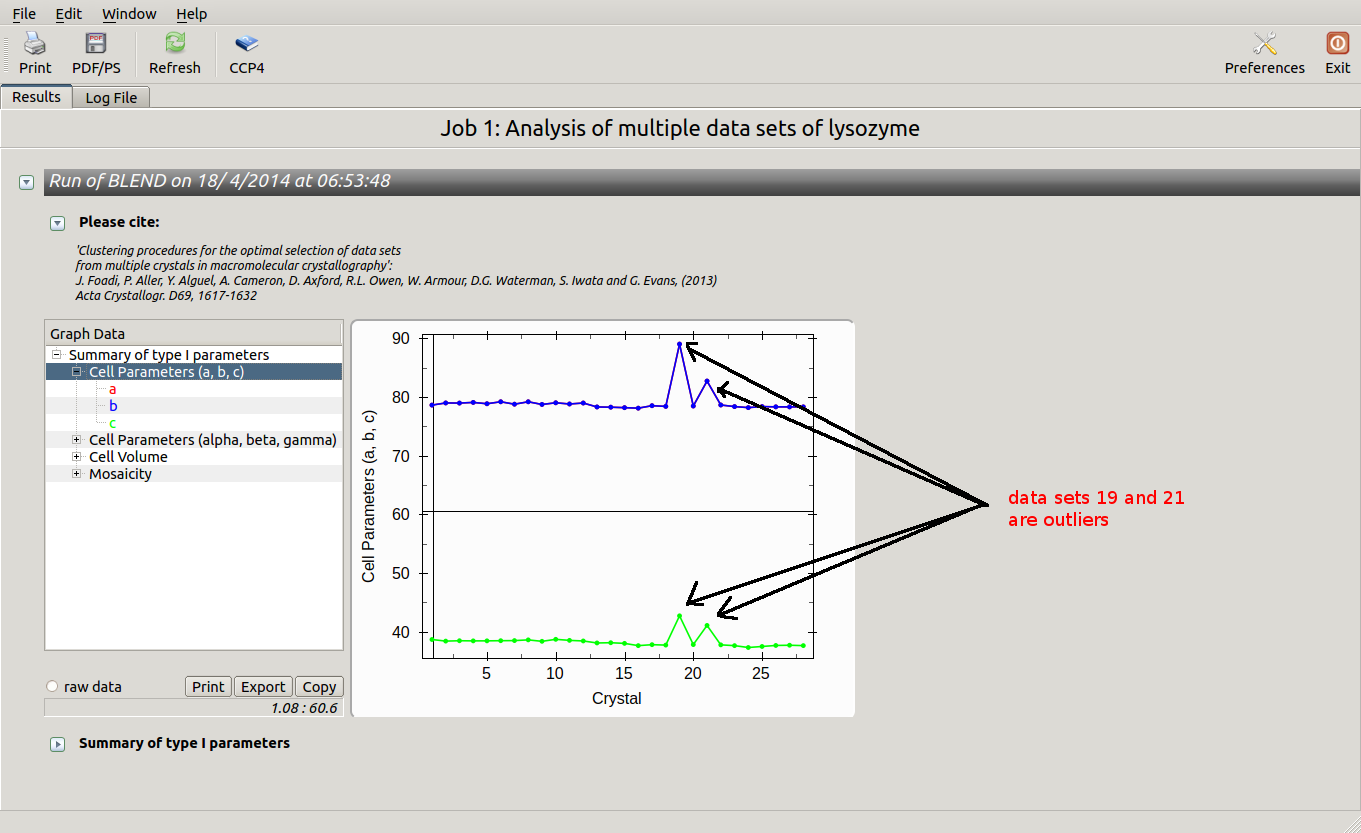The width and height of the screenshot is (1361, 833).
Task: Click the crystal 19 peak on blue line
Action: tap(679, 344)
